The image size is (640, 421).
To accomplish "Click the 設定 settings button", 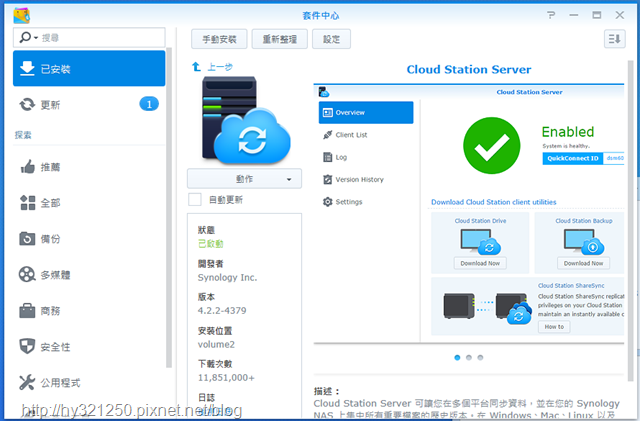I will click(x=331, y=39).
